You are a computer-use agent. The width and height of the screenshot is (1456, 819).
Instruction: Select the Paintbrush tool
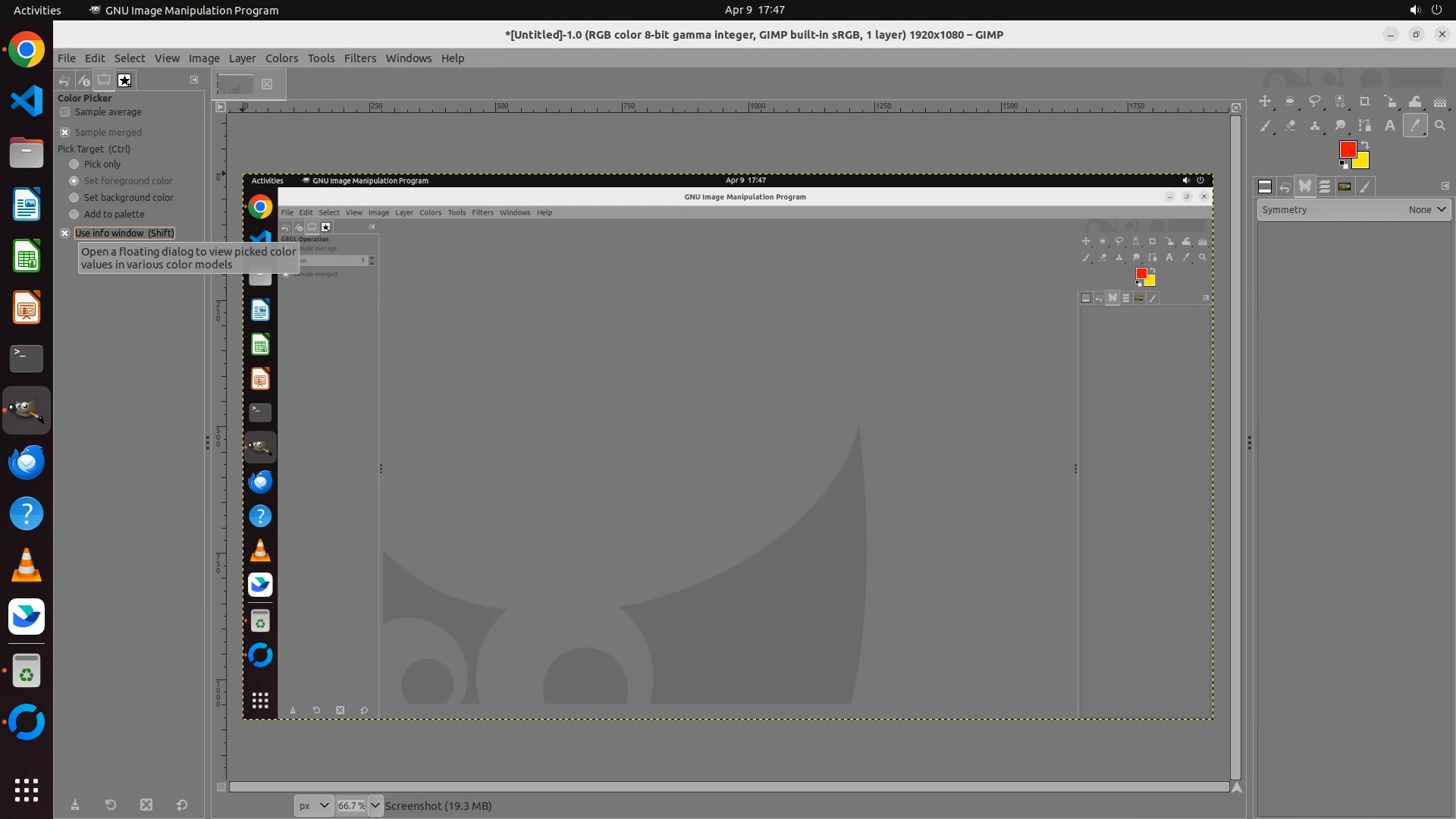click(x=1265, y=126)
